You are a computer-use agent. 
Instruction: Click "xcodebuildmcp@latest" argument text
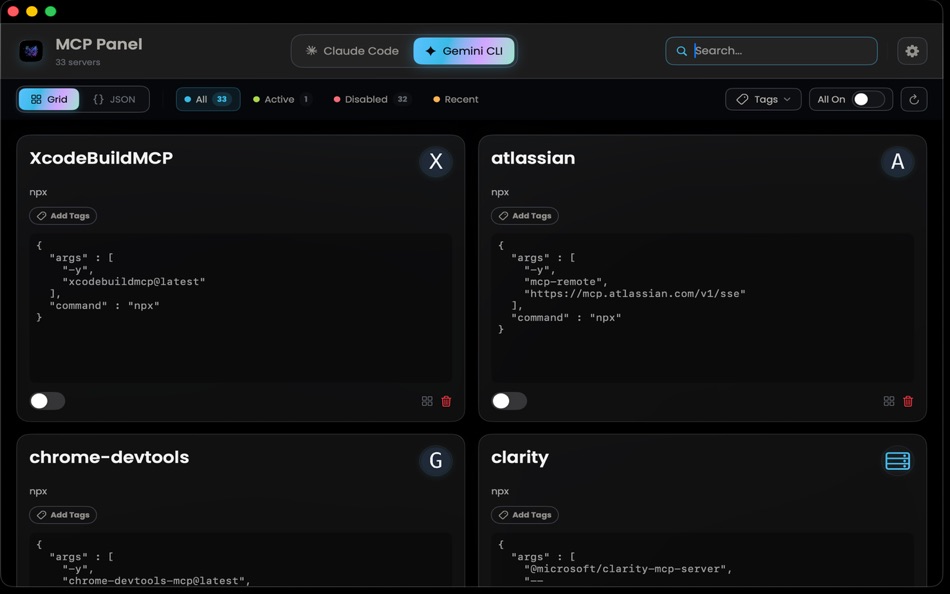click(134, 282)
